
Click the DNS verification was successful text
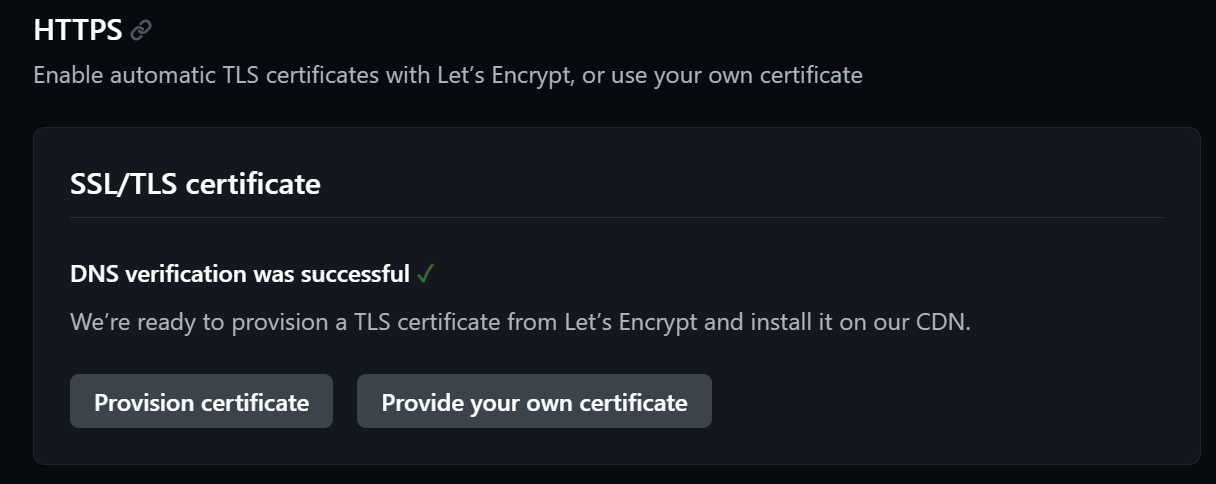240,274
